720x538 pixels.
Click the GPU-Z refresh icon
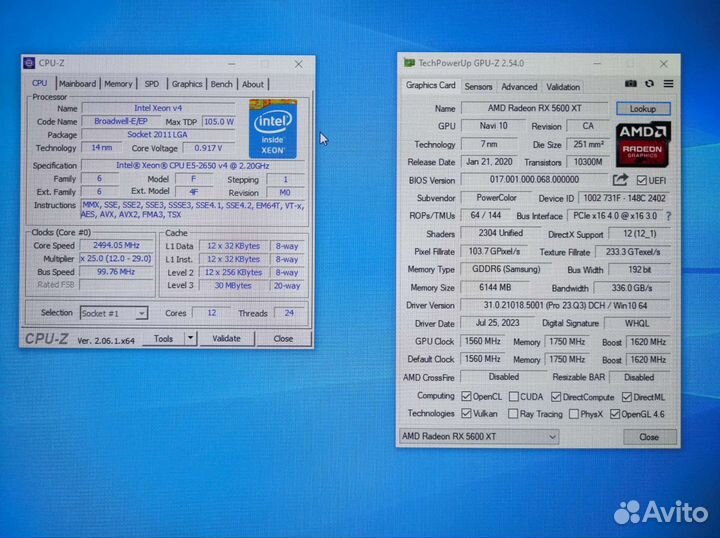(x=649, y=84)
